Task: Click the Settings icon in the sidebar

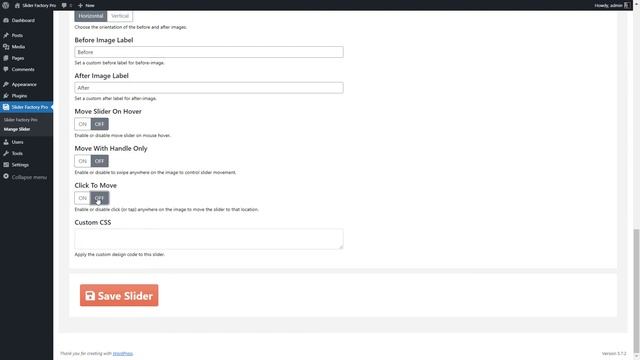Action: pos(6,165)
